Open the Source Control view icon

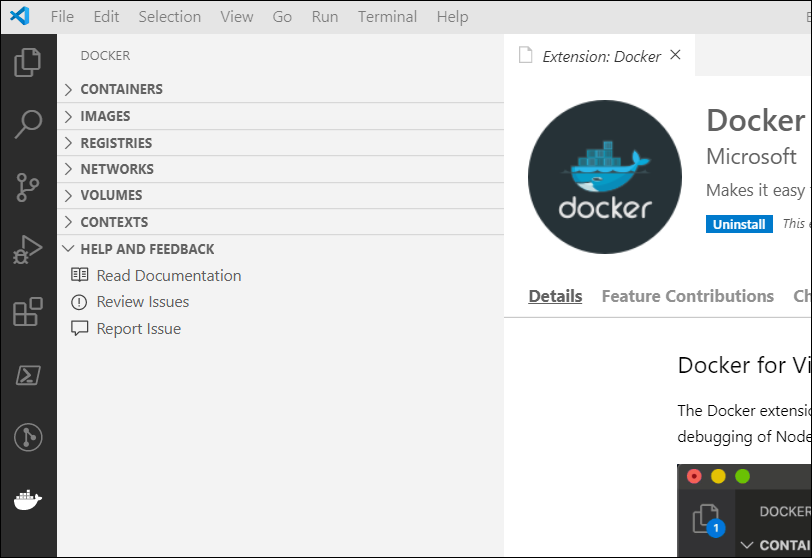(x=28, y=187)
